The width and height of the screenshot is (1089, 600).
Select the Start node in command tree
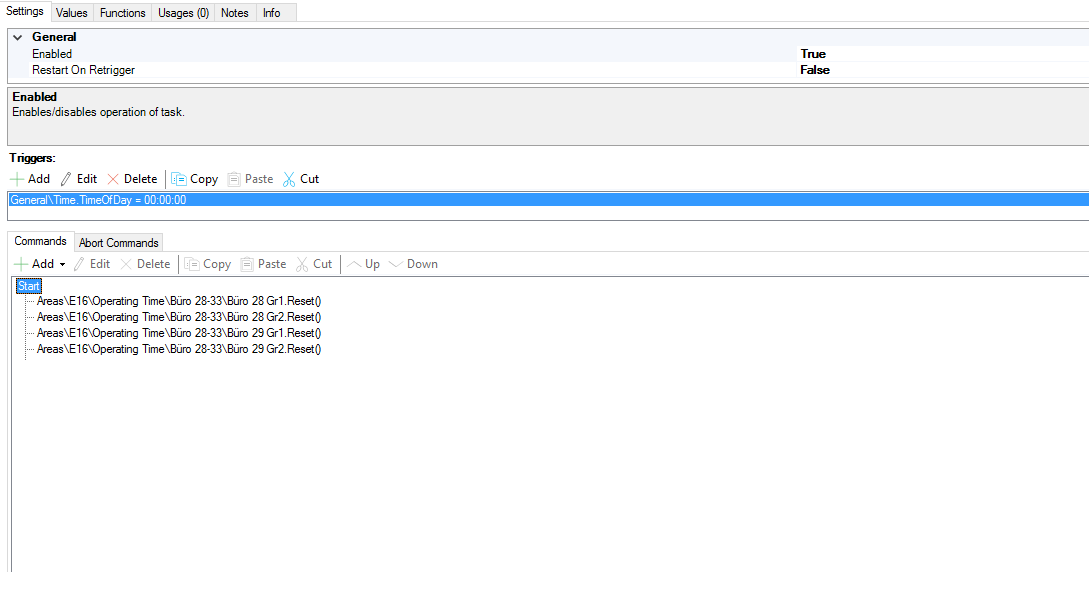tap(29, 286)
